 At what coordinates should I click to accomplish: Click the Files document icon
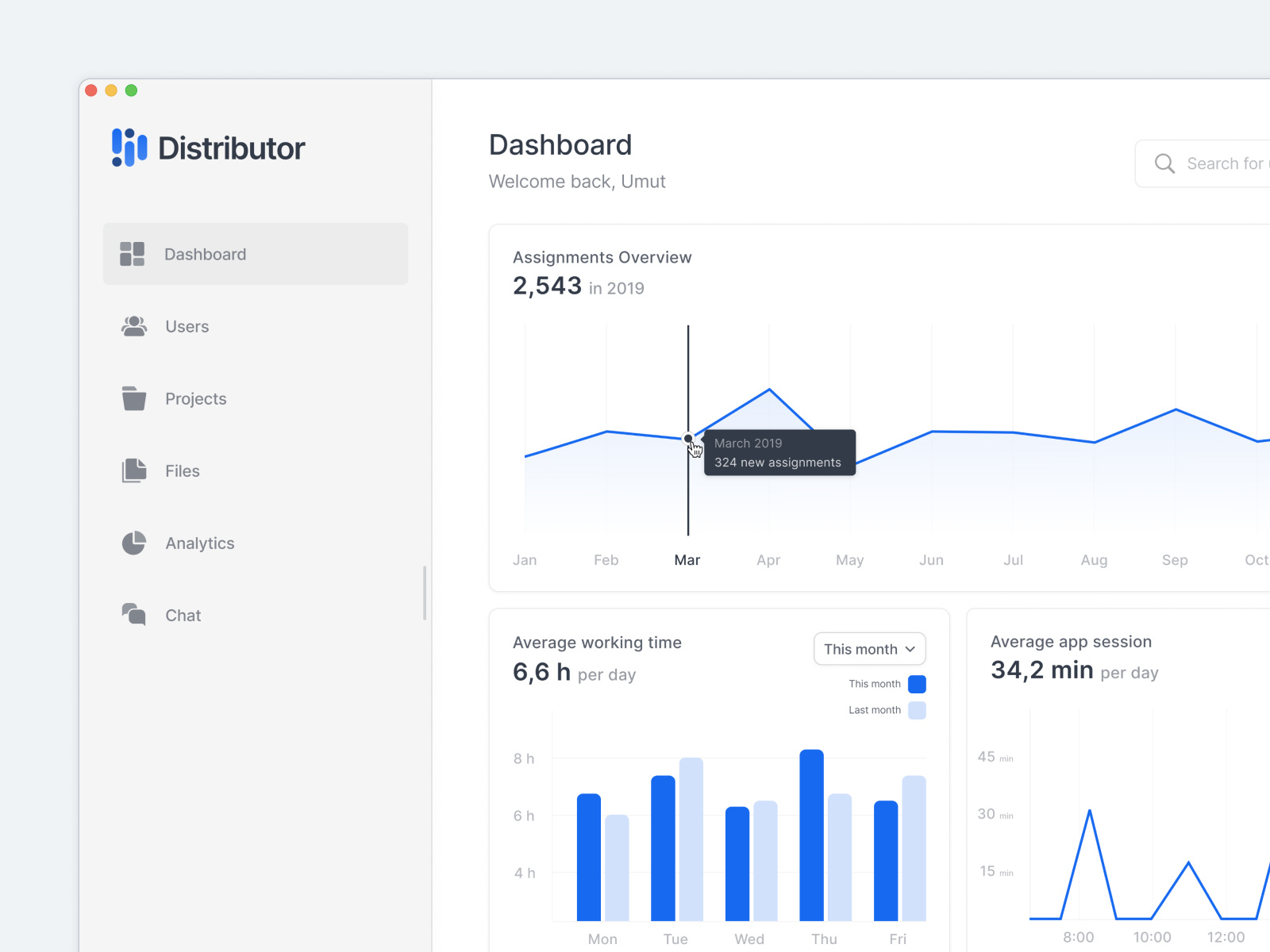click(x=133, y=470)
